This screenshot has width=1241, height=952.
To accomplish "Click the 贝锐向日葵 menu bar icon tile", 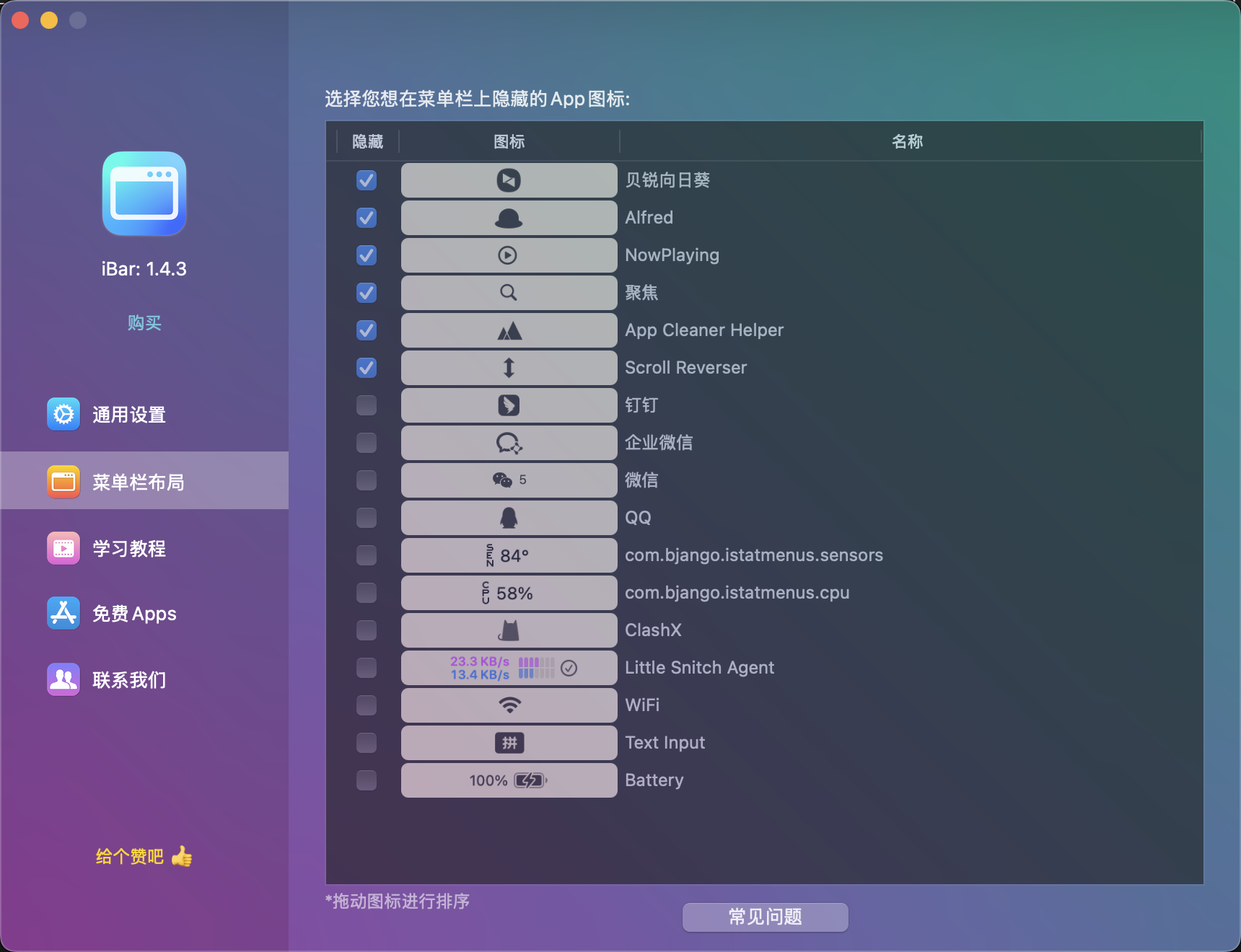I will [509, 180].
